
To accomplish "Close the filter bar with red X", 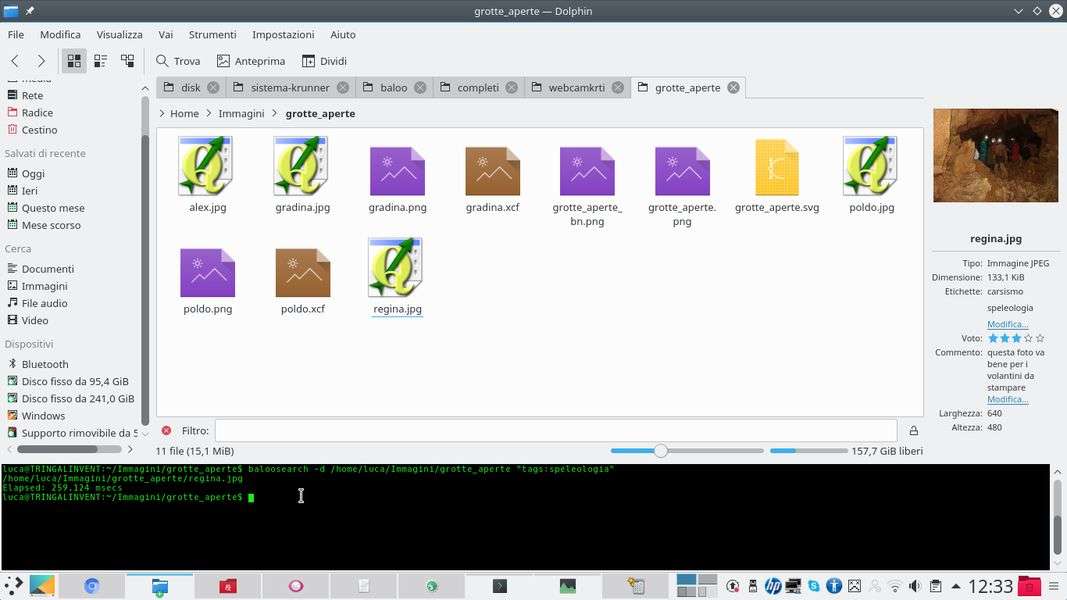I will click(166, 431).
